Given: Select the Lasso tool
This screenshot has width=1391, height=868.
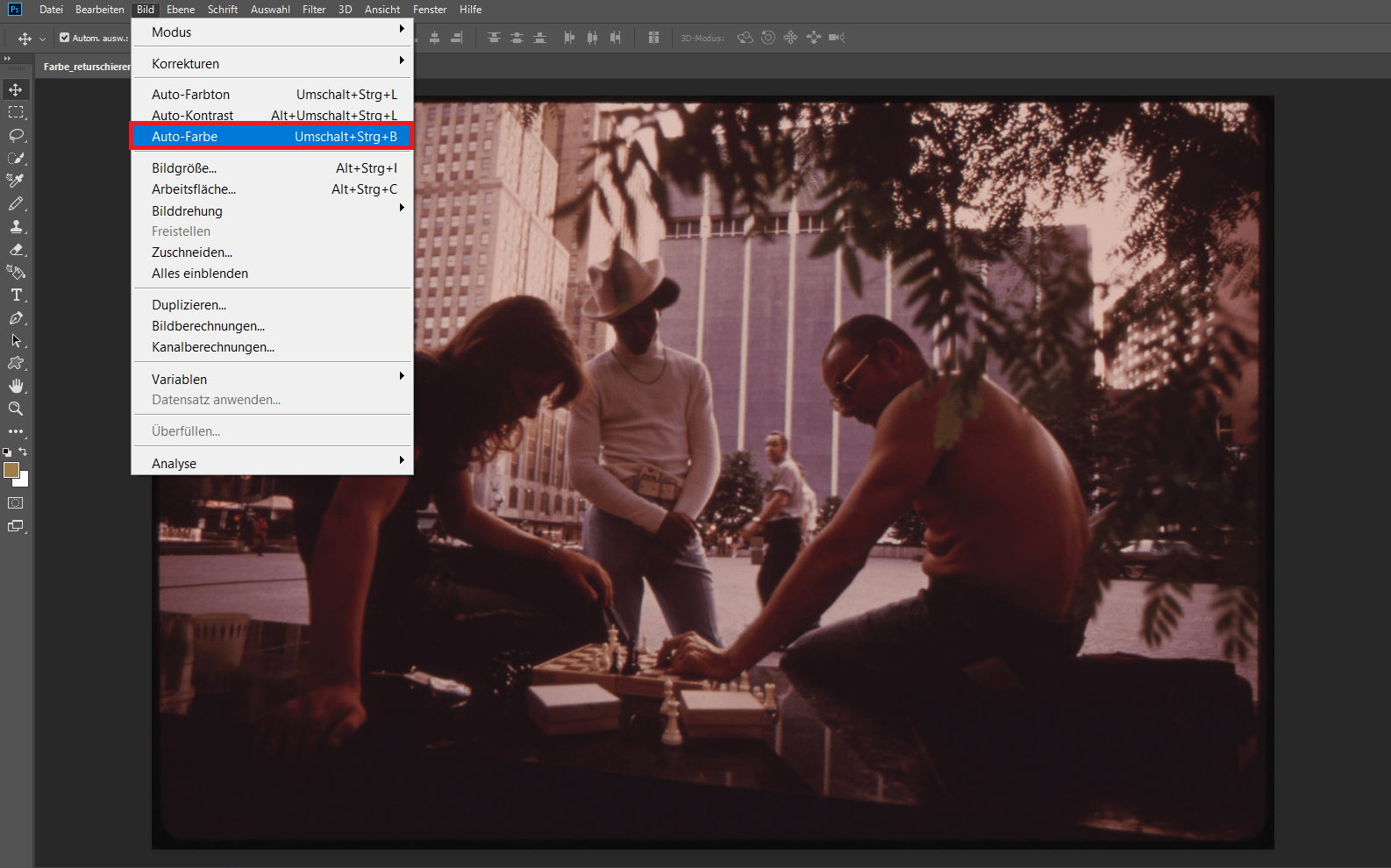Looking at the screenshot, I should [x=16, y=135].
